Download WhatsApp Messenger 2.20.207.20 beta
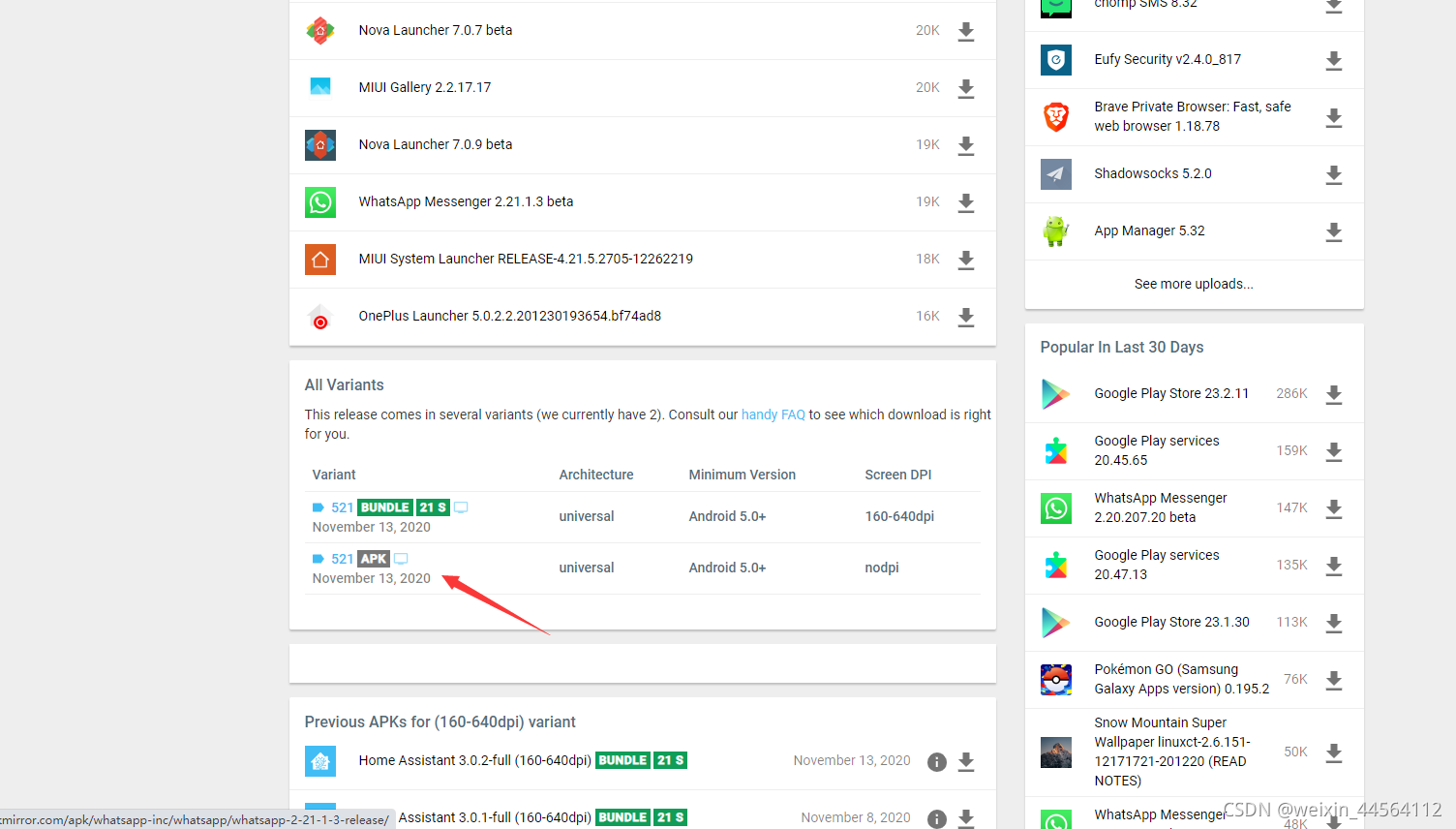This screenshot has width=1456, height=829. pos(1333,509)
